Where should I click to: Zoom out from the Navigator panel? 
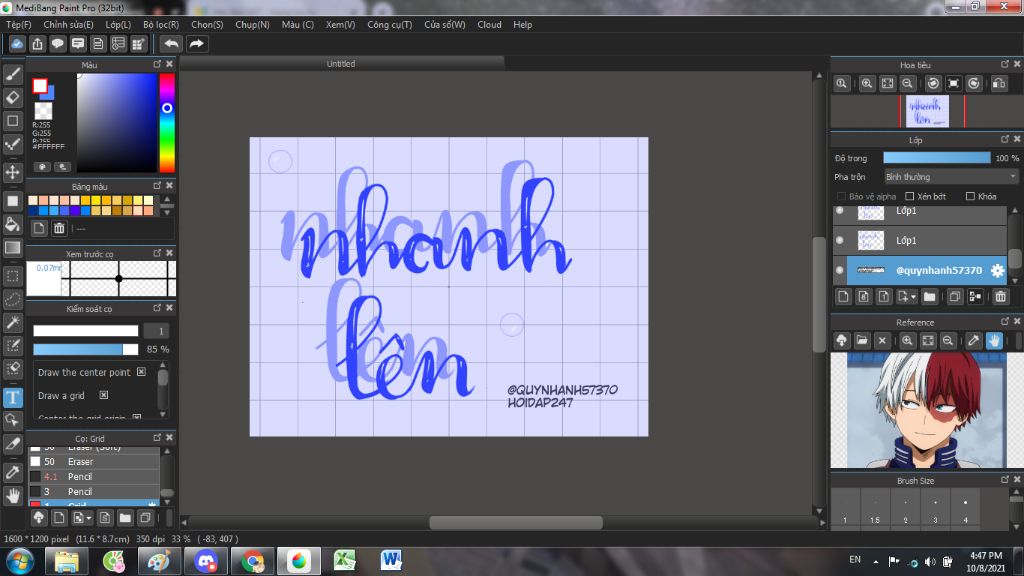907,84
